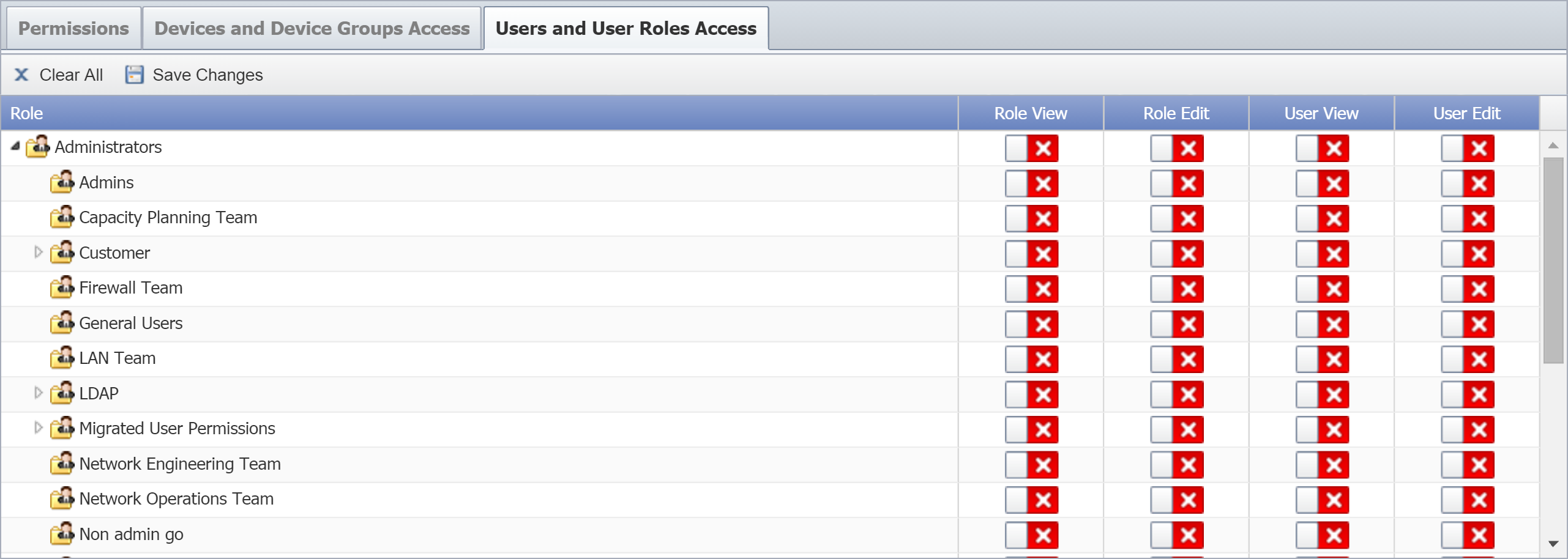Toggle User View for Capacity Planning Team
The width and height of the screenshot is (1568, 559).
[1322, 218]
